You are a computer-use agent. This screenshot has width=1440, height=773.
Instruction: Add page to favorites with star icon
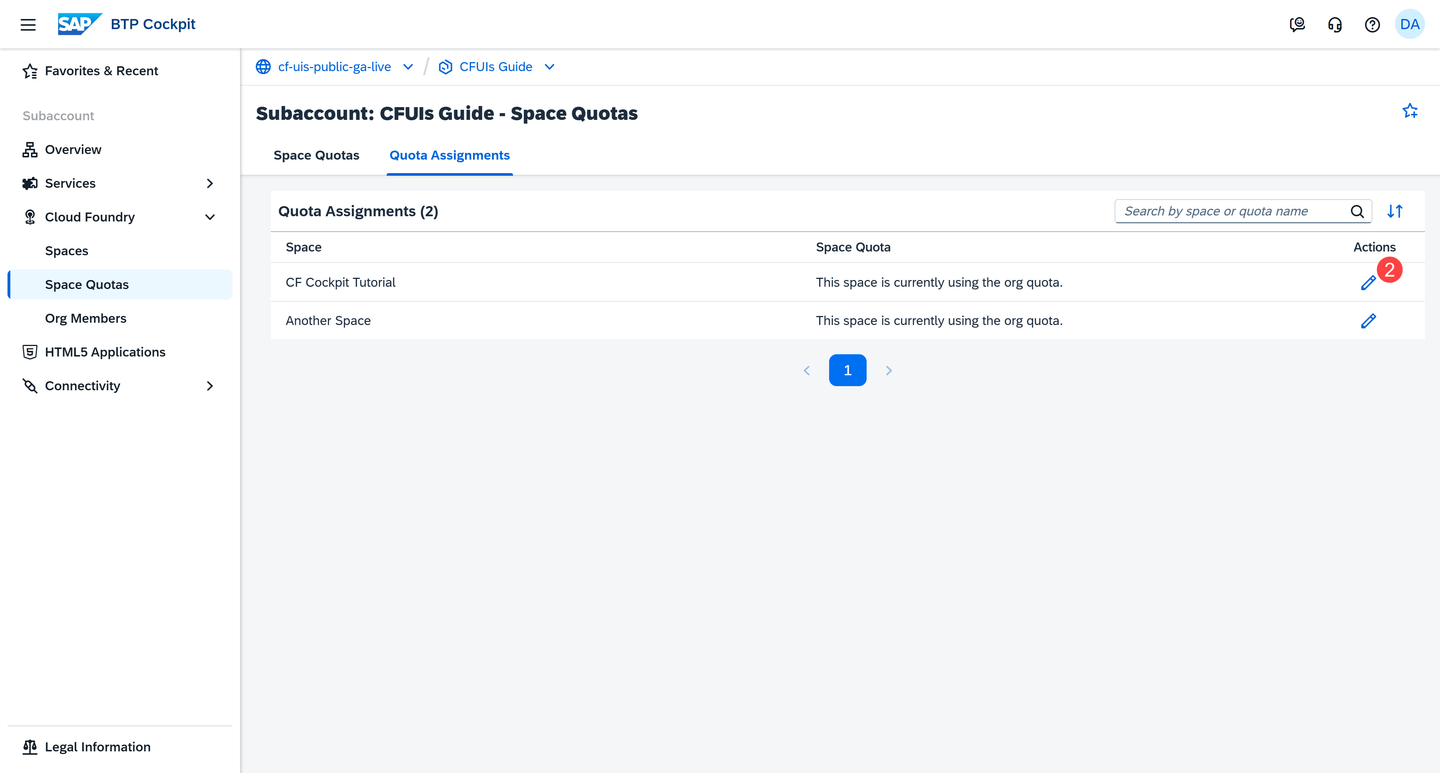coord(1410,111)
